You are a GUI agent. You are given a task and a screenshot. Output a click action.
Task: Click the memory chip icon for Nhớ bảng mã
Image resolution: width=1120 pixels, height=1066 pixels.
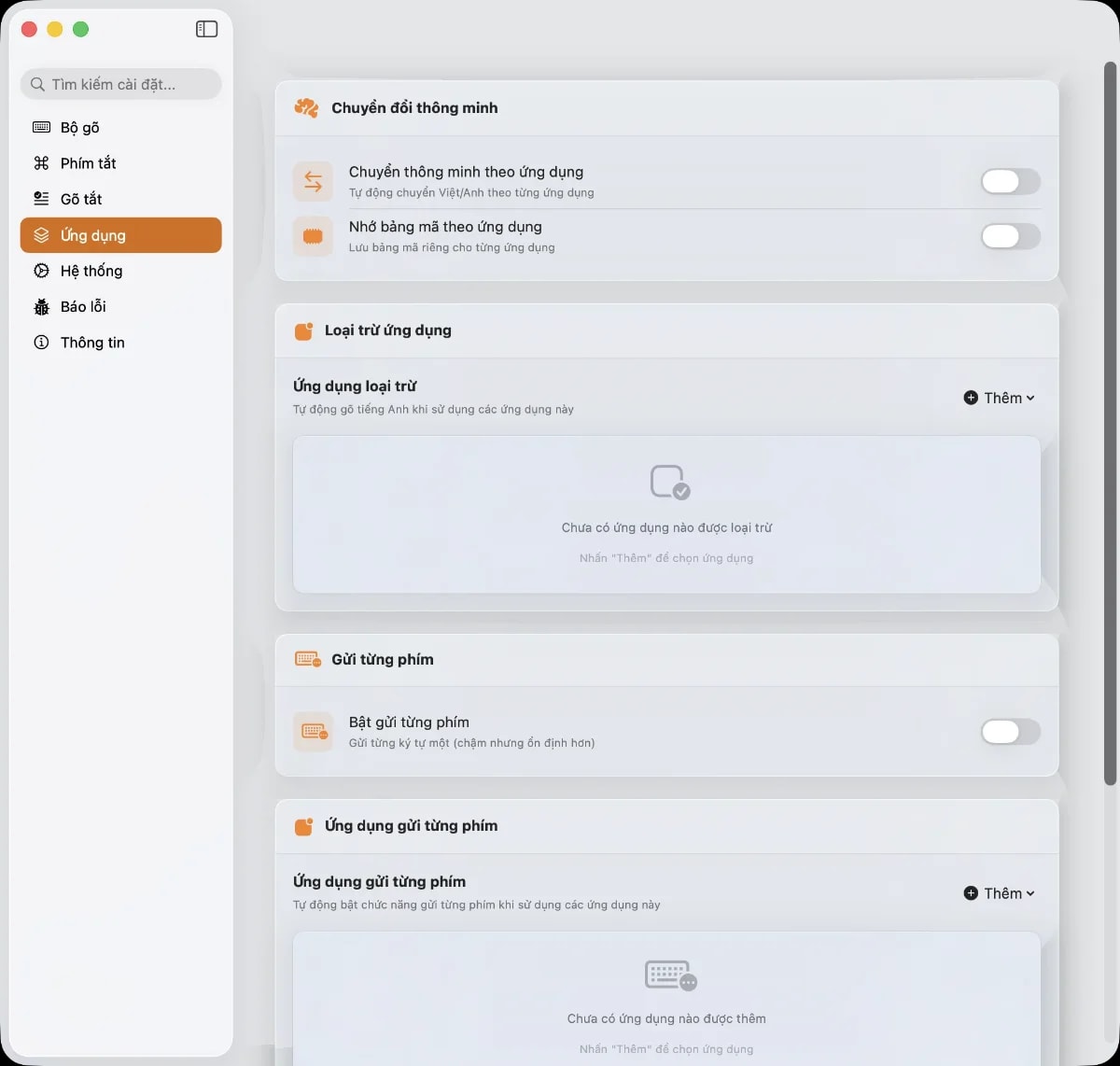point(313,236)
